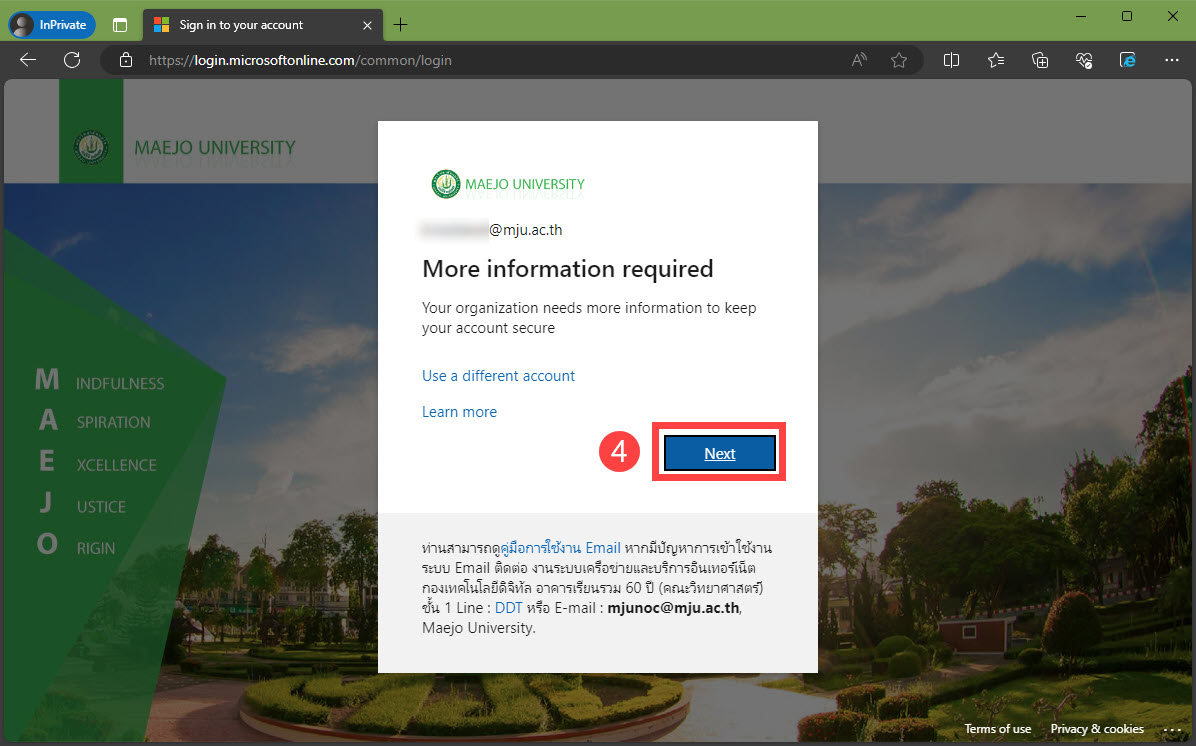Close the Sign in to your account tab

(x=367, y=24)
